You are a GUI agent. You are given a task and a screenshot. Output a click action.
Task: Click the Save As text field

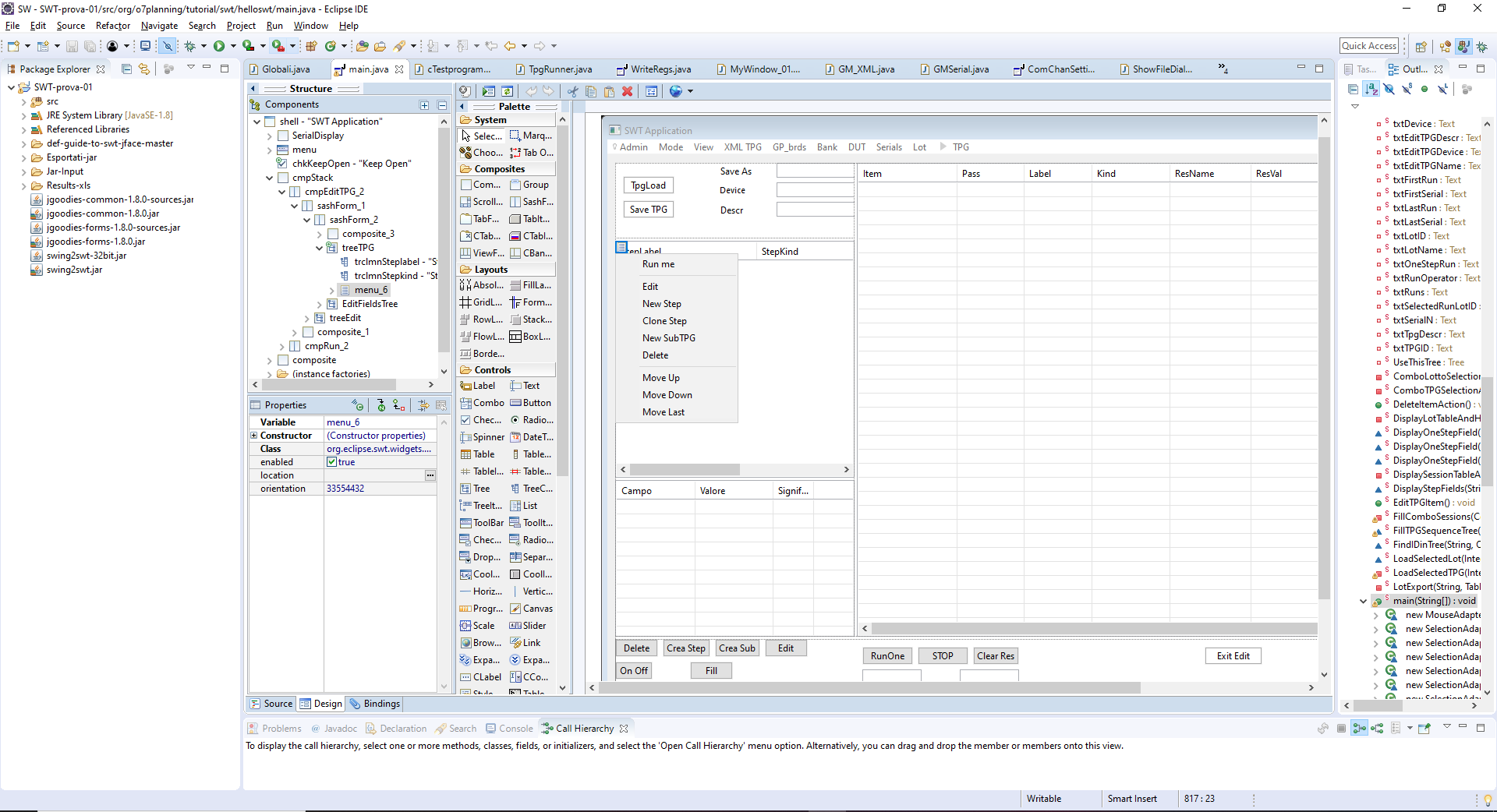click(816, 171)
